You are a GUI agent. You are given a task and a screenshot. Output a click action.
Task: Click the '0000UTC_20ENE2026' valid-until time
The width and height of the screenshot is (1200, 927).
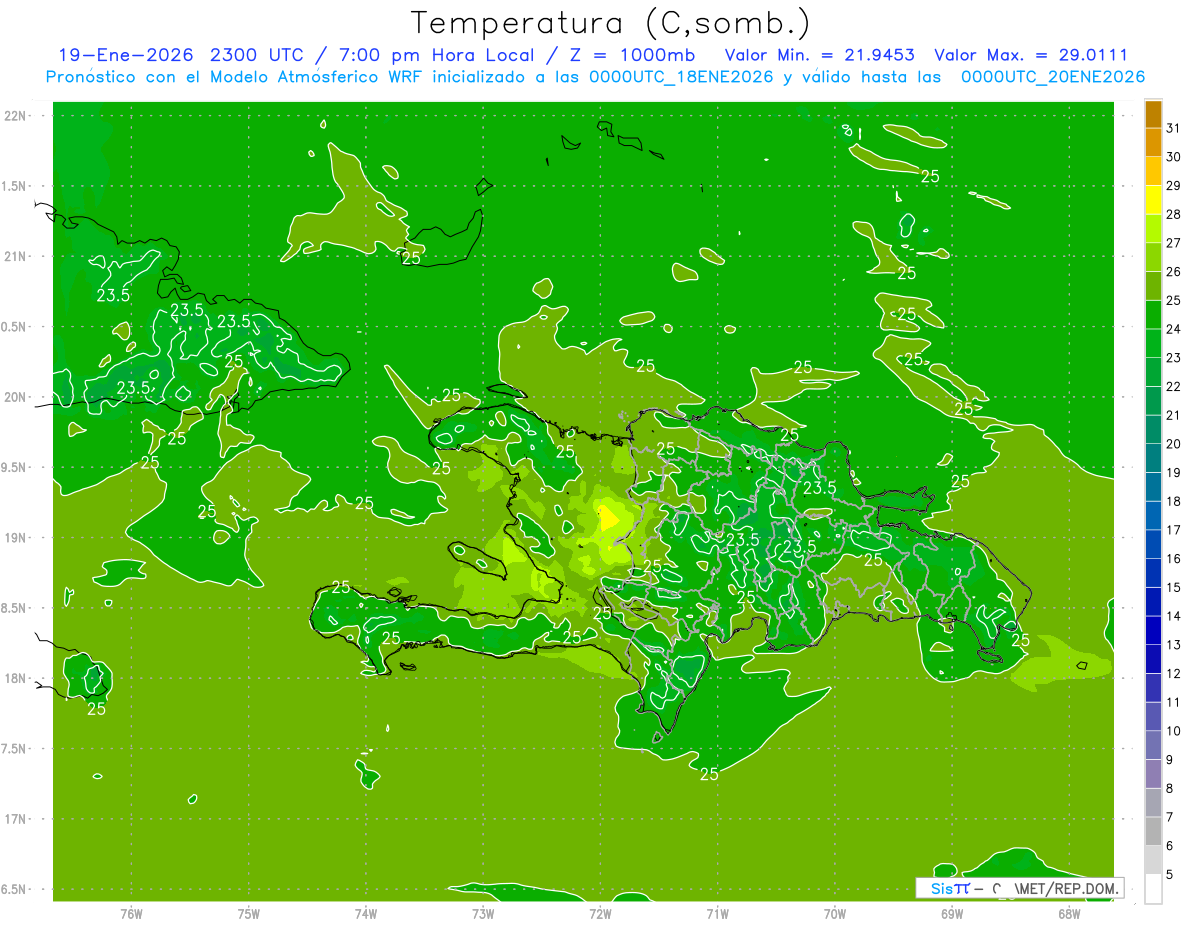(1053, 77)
